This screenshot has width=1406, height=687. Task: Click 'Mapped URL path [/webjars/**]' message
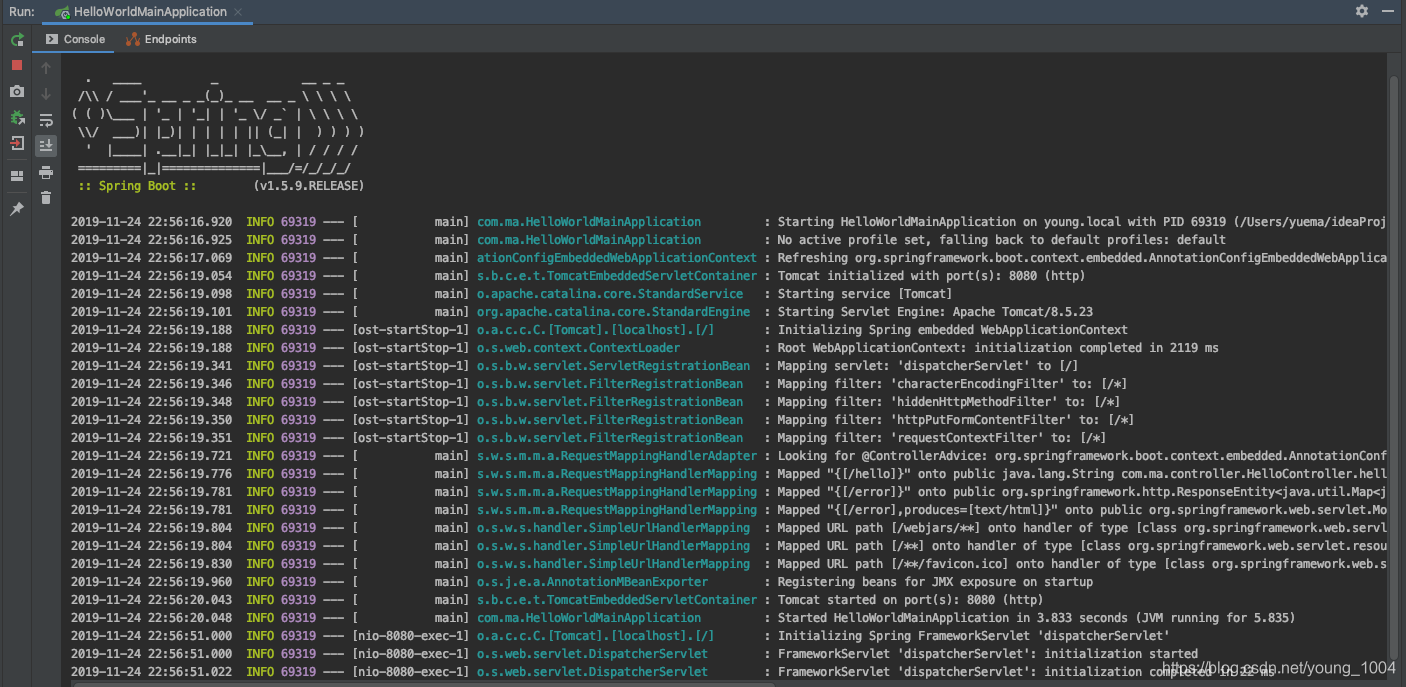879,528
